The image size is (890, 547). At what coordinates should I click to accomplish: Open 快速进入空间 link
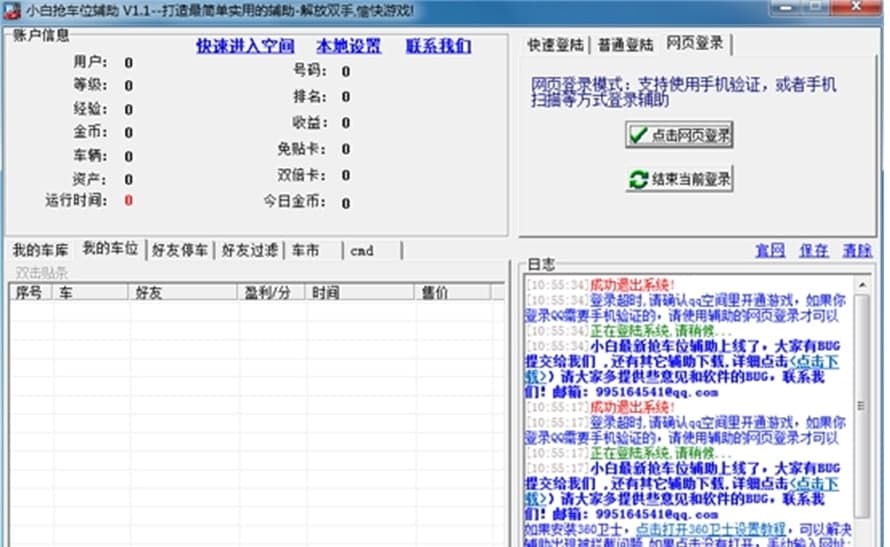tap(245, 46)
